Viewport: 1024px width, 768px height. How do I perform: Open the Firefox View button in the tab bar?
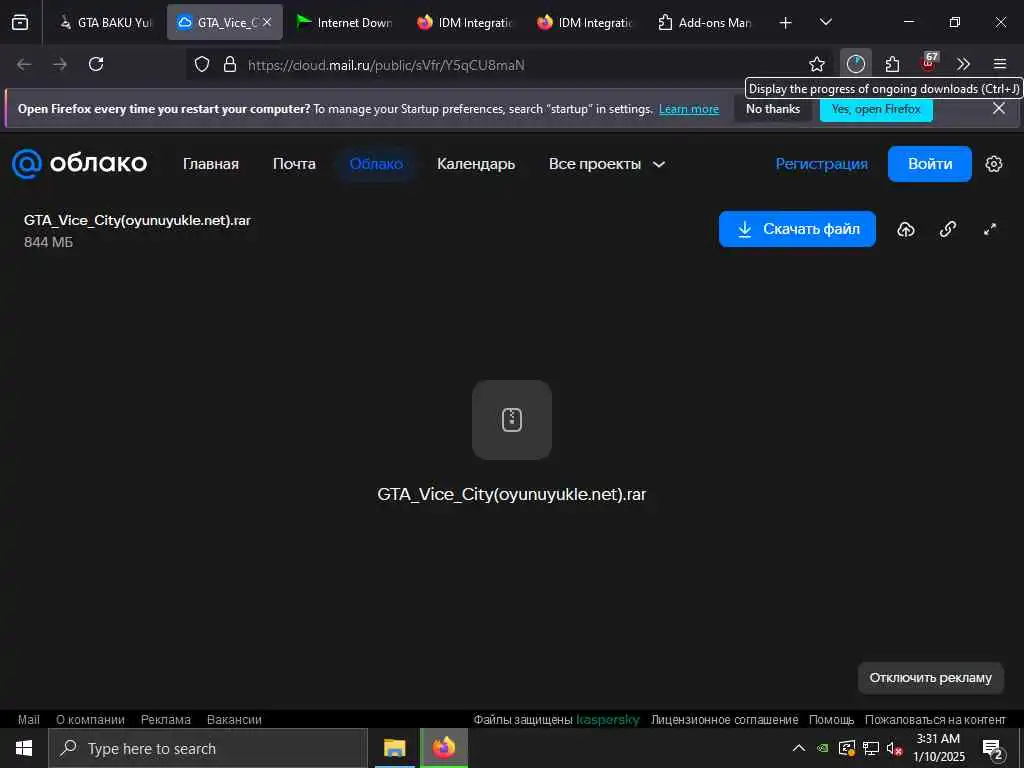click(20, 22)
